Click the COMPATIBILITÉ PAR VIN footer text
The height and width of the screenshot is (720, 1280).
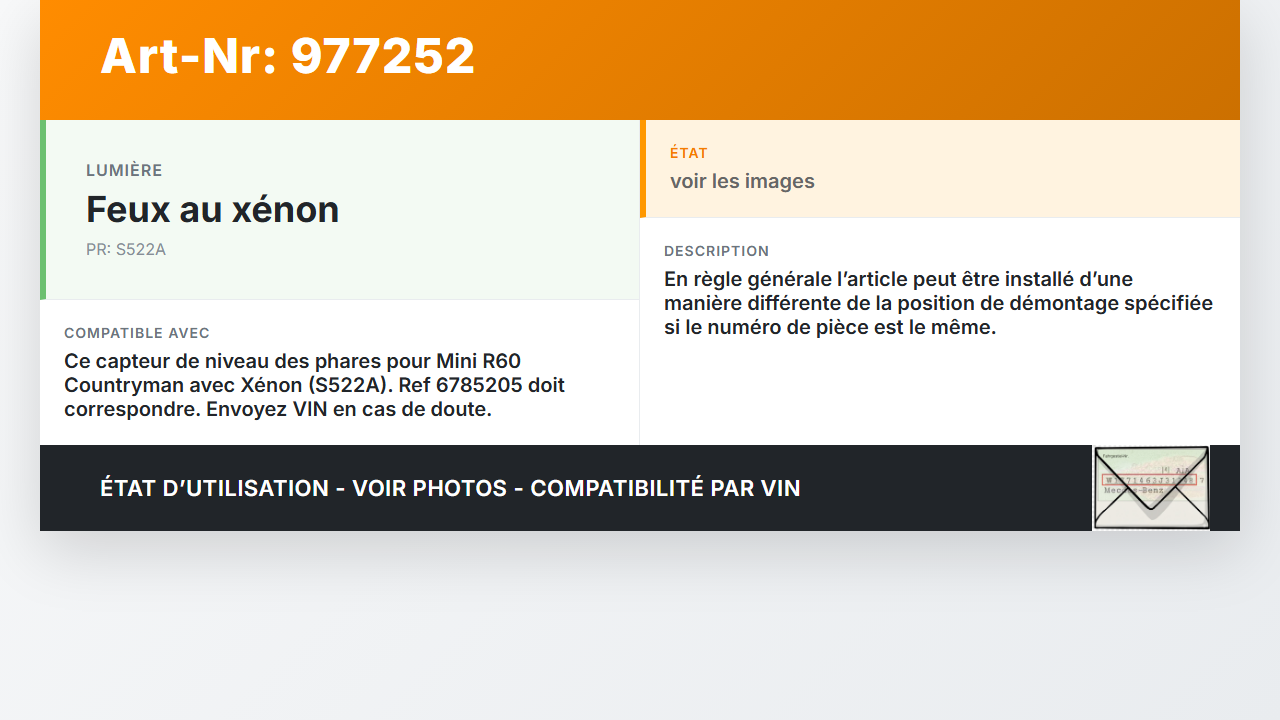click(x=665, y=488)
